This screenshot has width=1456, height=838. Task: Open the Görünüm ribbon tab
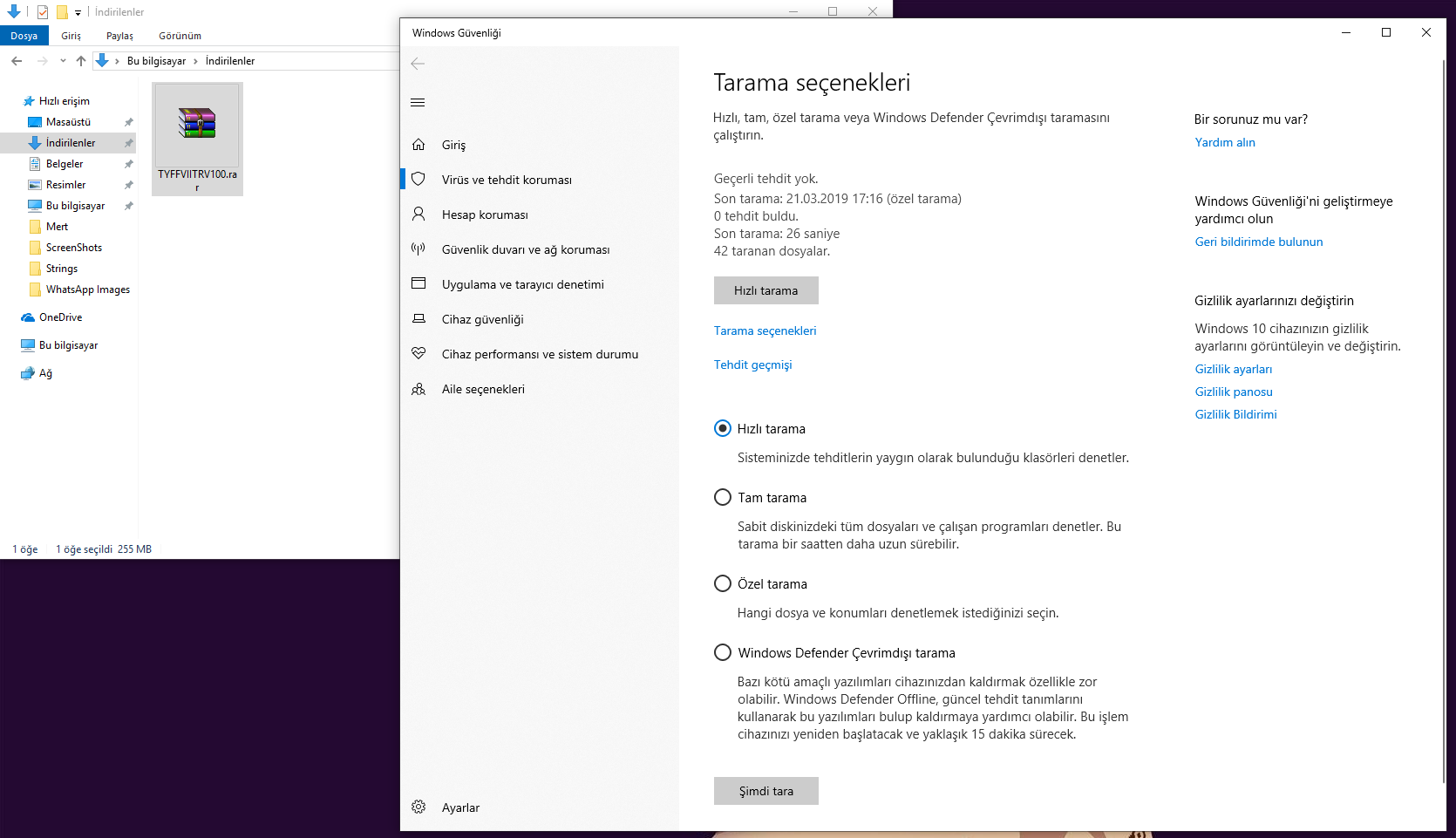180,36
